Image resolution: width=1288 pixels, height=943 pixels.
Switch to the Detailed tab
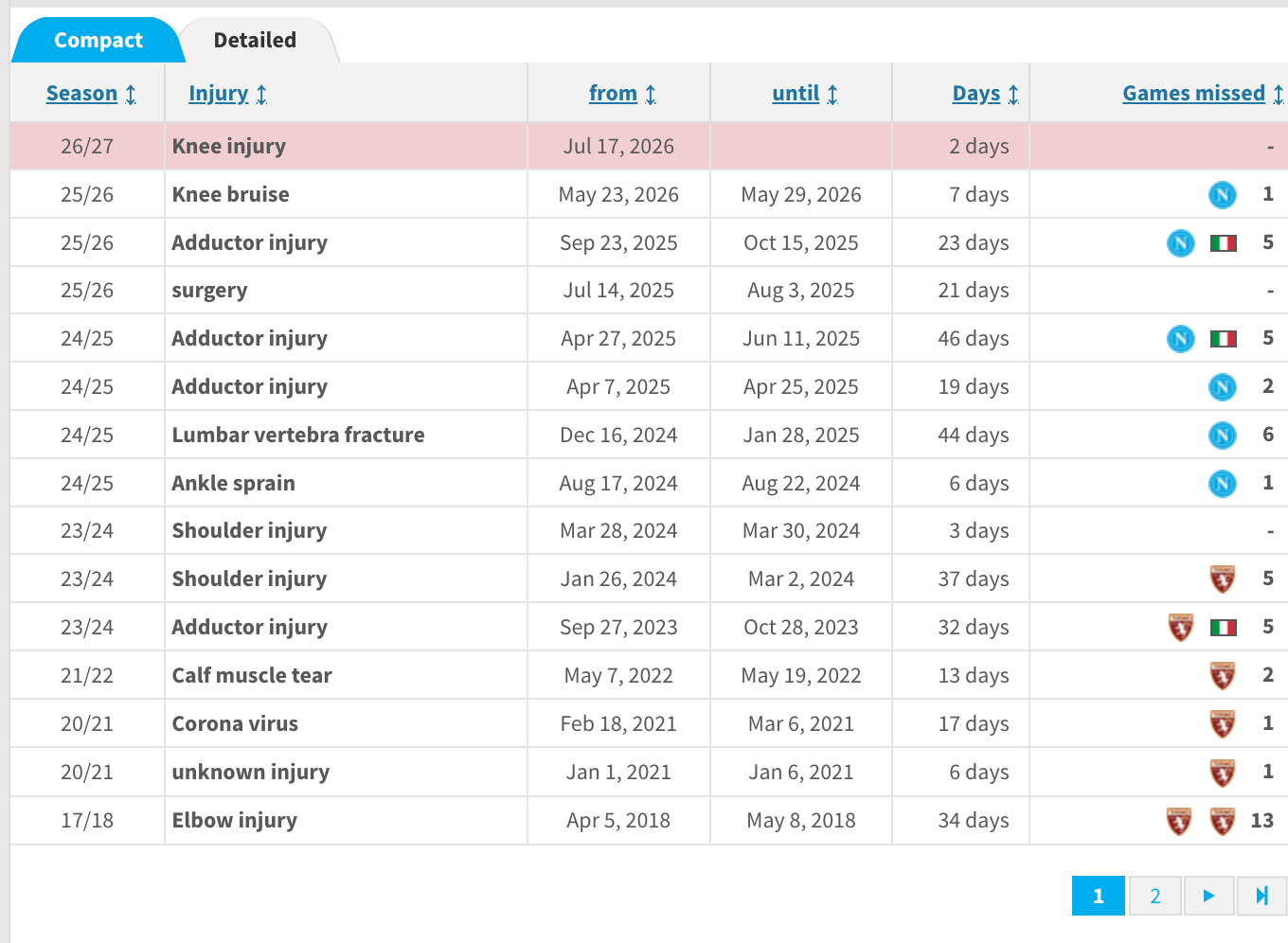pyautogui.click(x=255, y=41)
